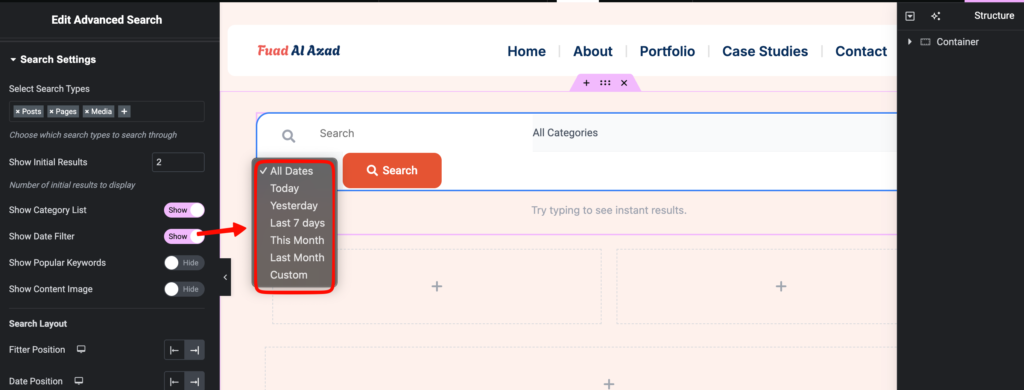The height and width of the screenshot is (390, 1024).
Task: Add a search type with the plus button
Action: coord(124,112)
